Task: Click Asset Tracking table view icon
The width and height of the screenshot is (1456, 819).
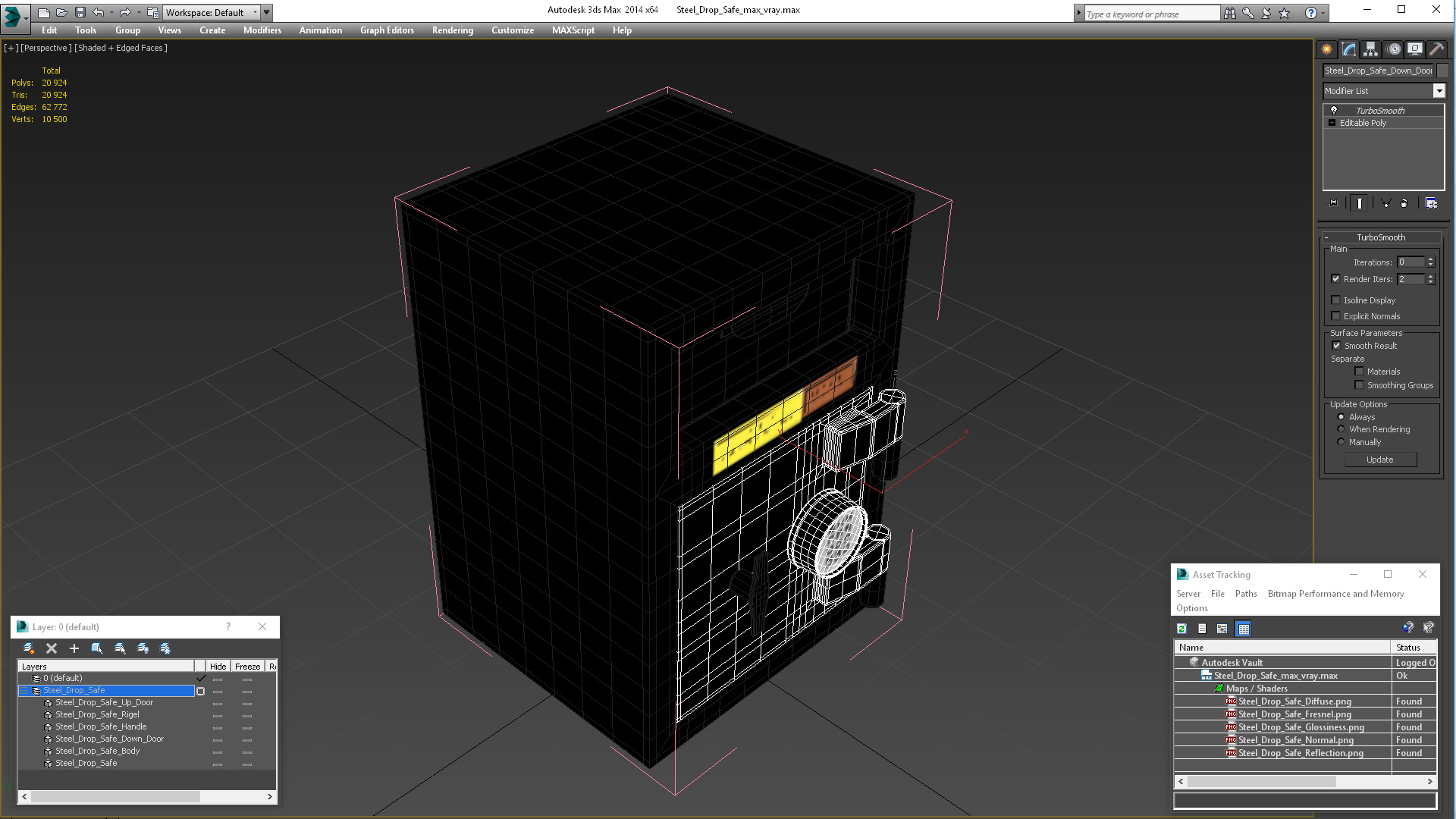Action: pos(1243,629)
